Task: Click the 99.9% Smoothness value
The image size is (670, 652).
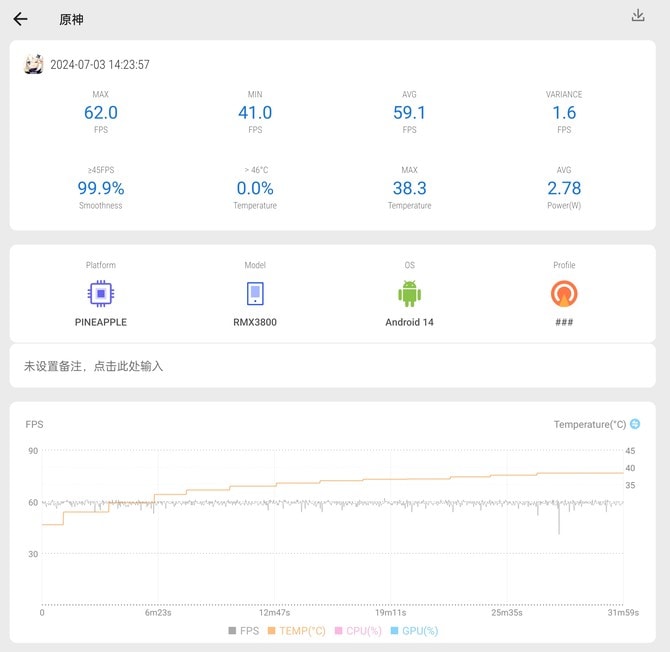Action: [100, 188]
